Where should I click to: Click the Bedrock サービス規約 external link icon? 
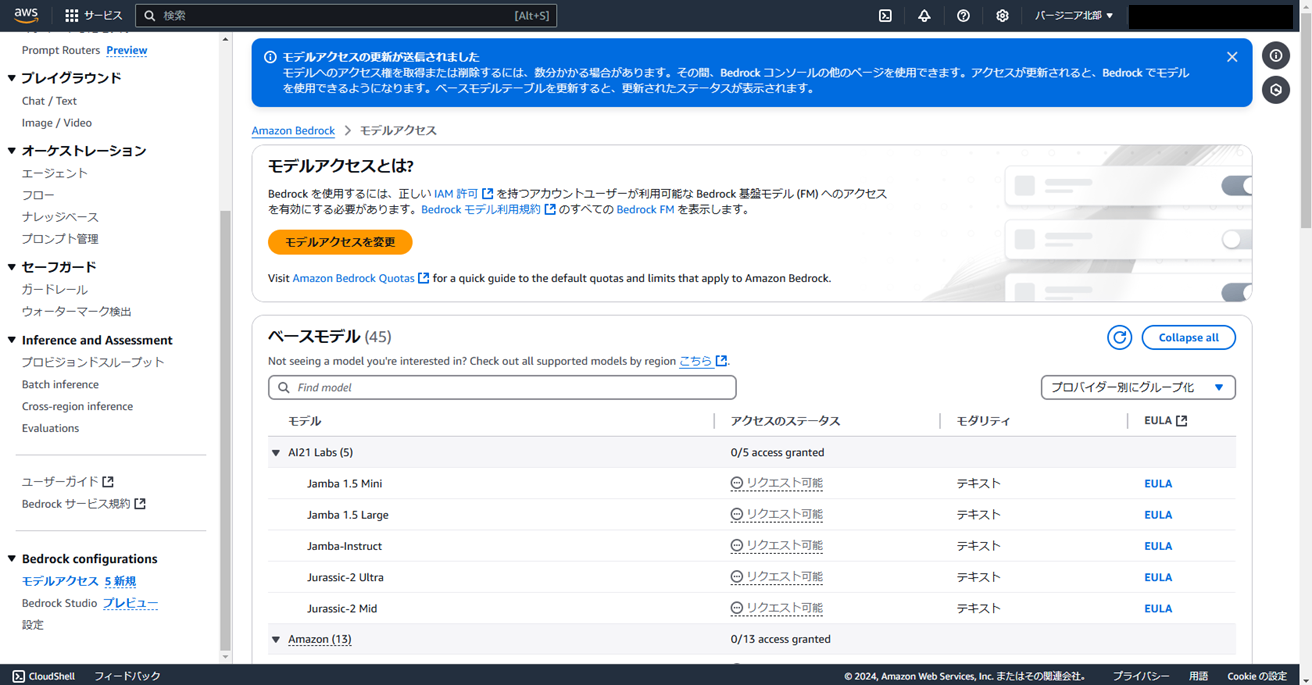(140, 504)
